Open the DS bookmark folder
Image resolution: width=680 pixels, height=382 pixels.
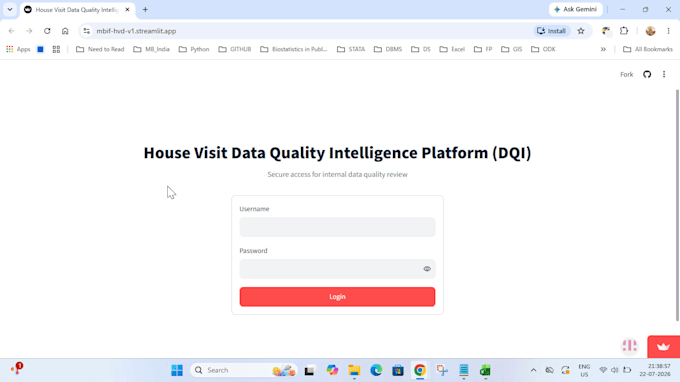click(x=421, y=49)
